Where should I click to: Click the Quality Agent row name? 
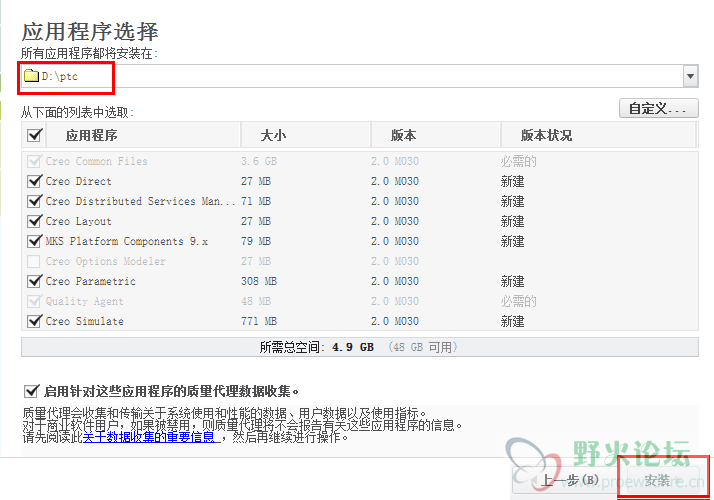84,301
